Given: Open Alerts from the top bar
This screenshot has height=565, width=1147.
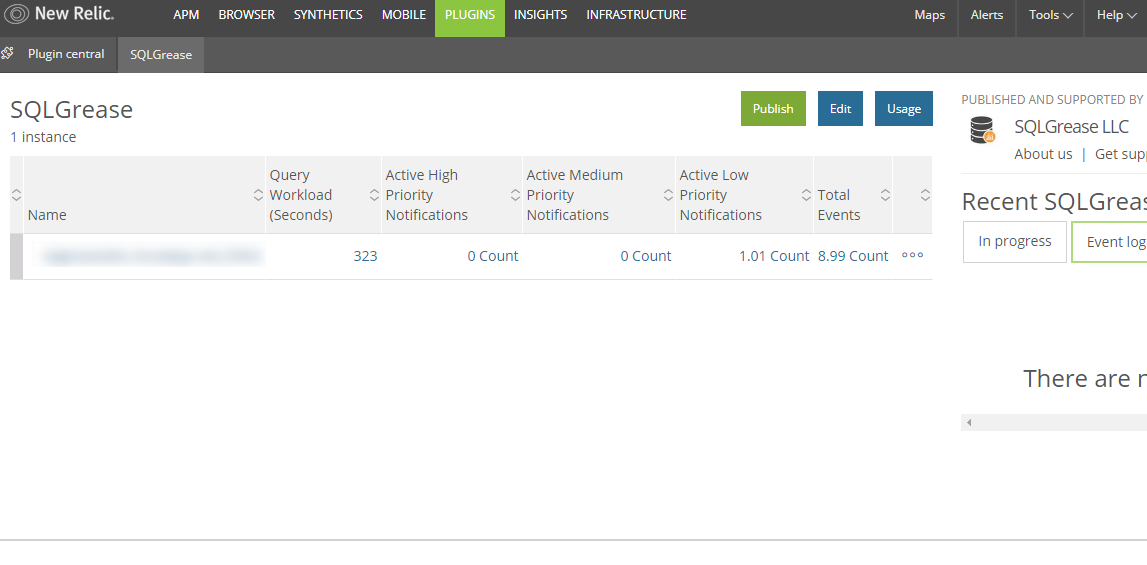Looking at the screenshot, I should click(x=987, y=15).
